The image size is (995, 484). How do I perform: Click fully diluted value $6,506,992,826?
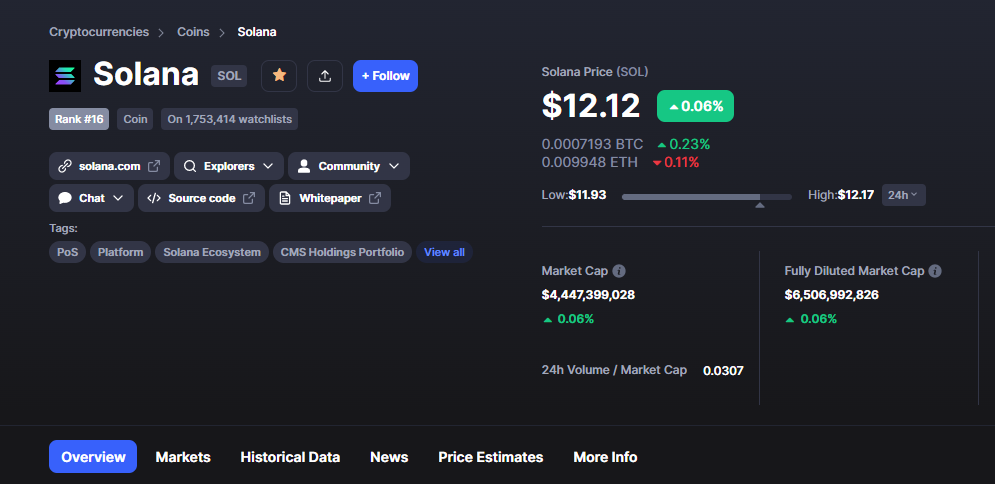click(x=831, y=295)
